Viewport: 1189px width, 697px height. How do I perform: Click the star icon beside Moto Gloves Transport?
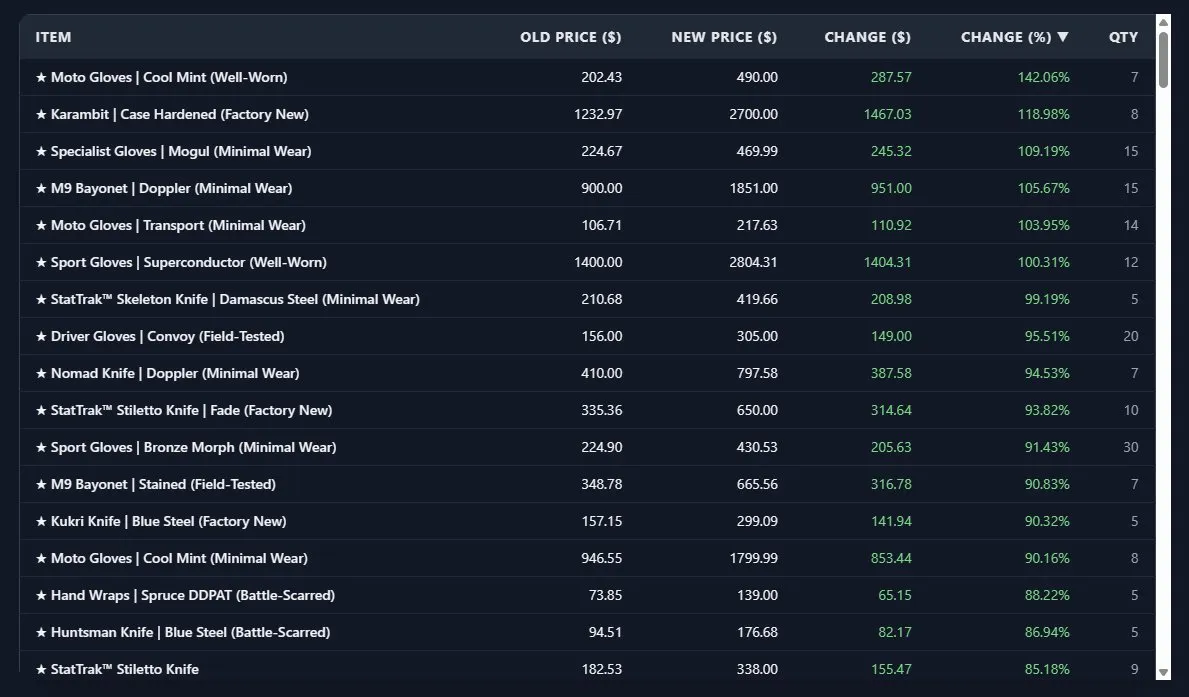41,225
